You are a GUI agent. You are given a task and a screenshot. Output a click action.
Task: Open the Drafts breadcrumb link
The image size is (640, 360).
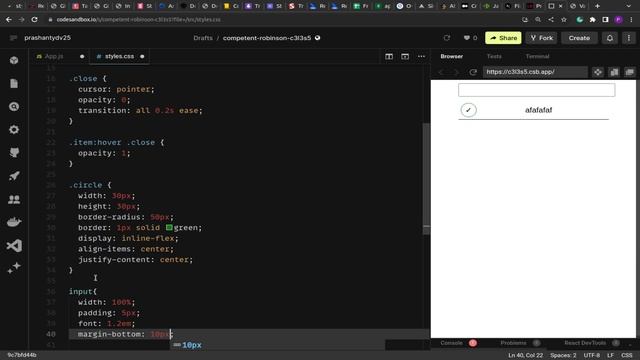point(203,38)
